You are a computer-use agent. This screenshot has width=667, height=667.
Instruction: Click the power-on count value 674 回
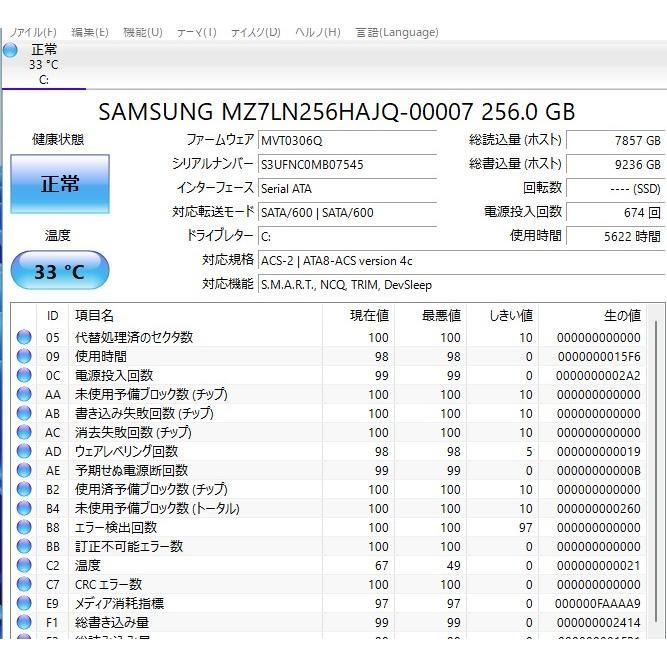[616, 212]
